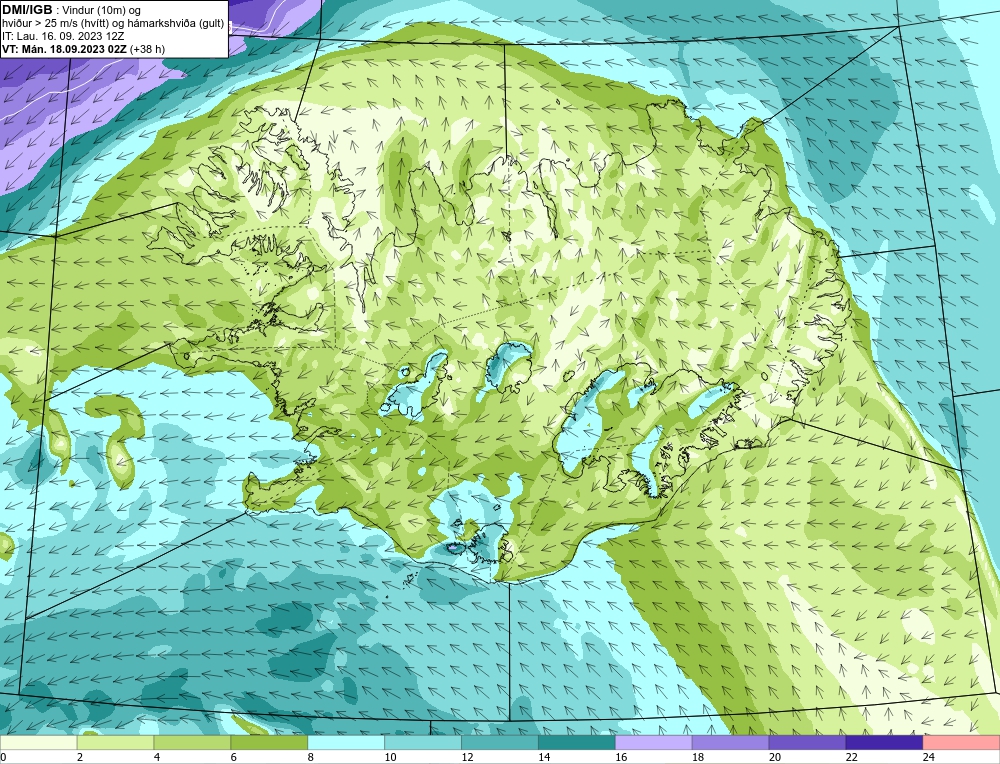The image size is (1000, 764).
Task: Click the legend scale value '22'
Action: 851,757
